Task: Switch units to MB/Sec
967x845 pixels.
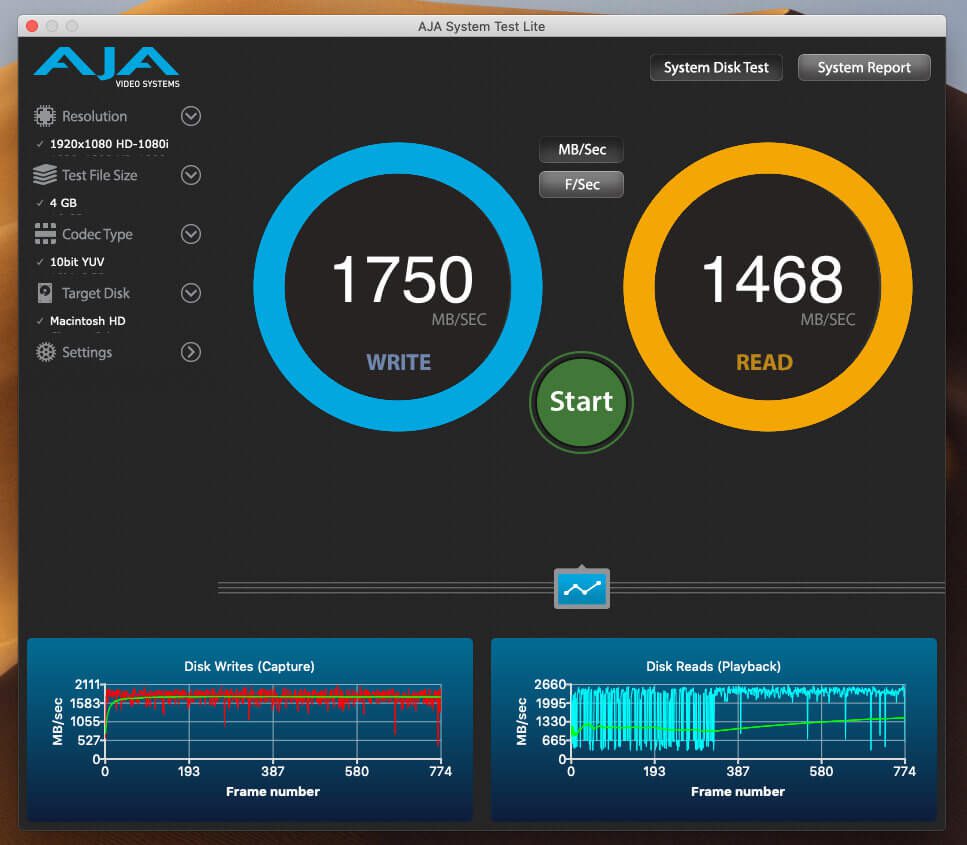Action: pyautogui.click(x=582, y=150)
